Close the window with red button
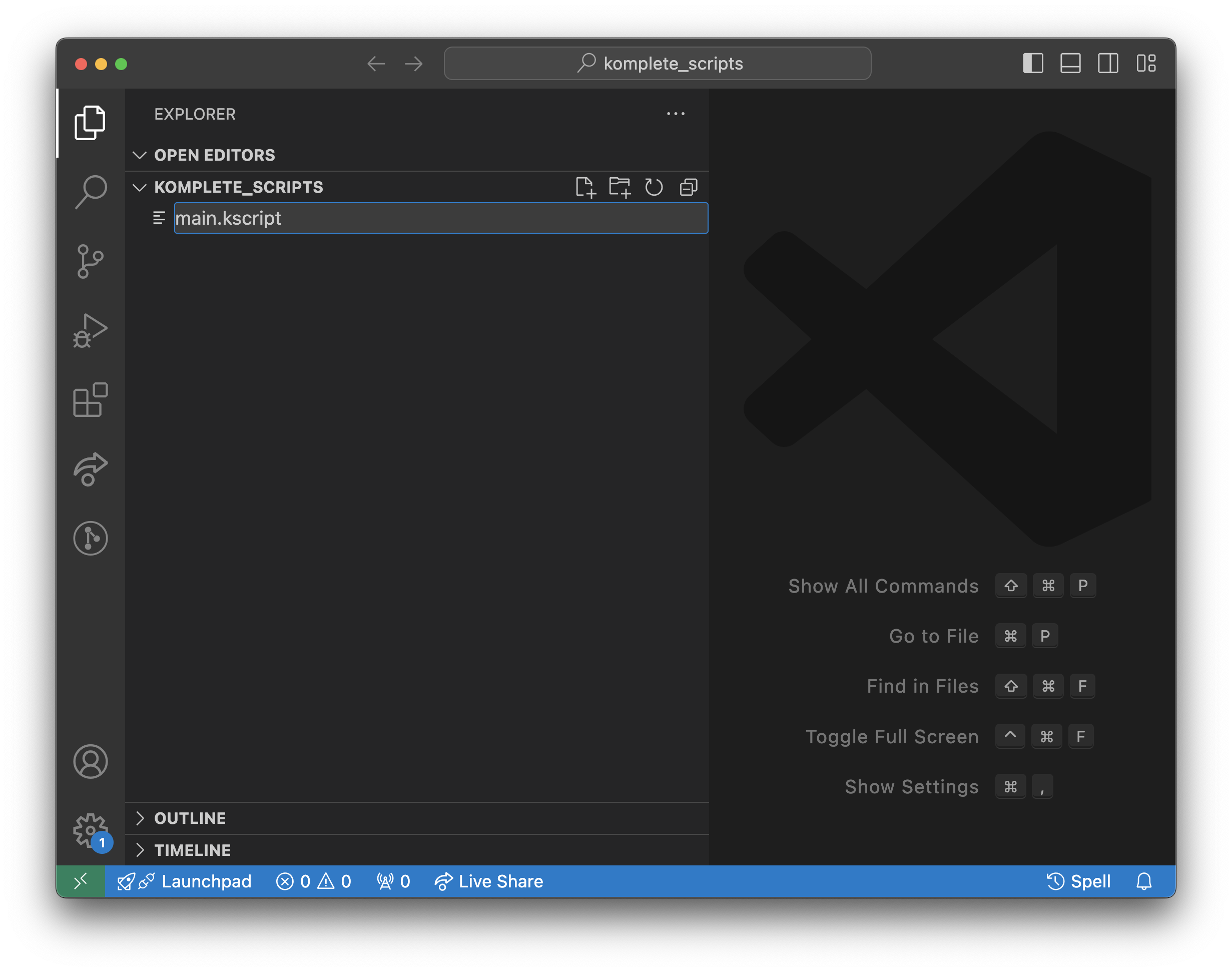This screenshot has width=1232, height=972. (81, 64)
